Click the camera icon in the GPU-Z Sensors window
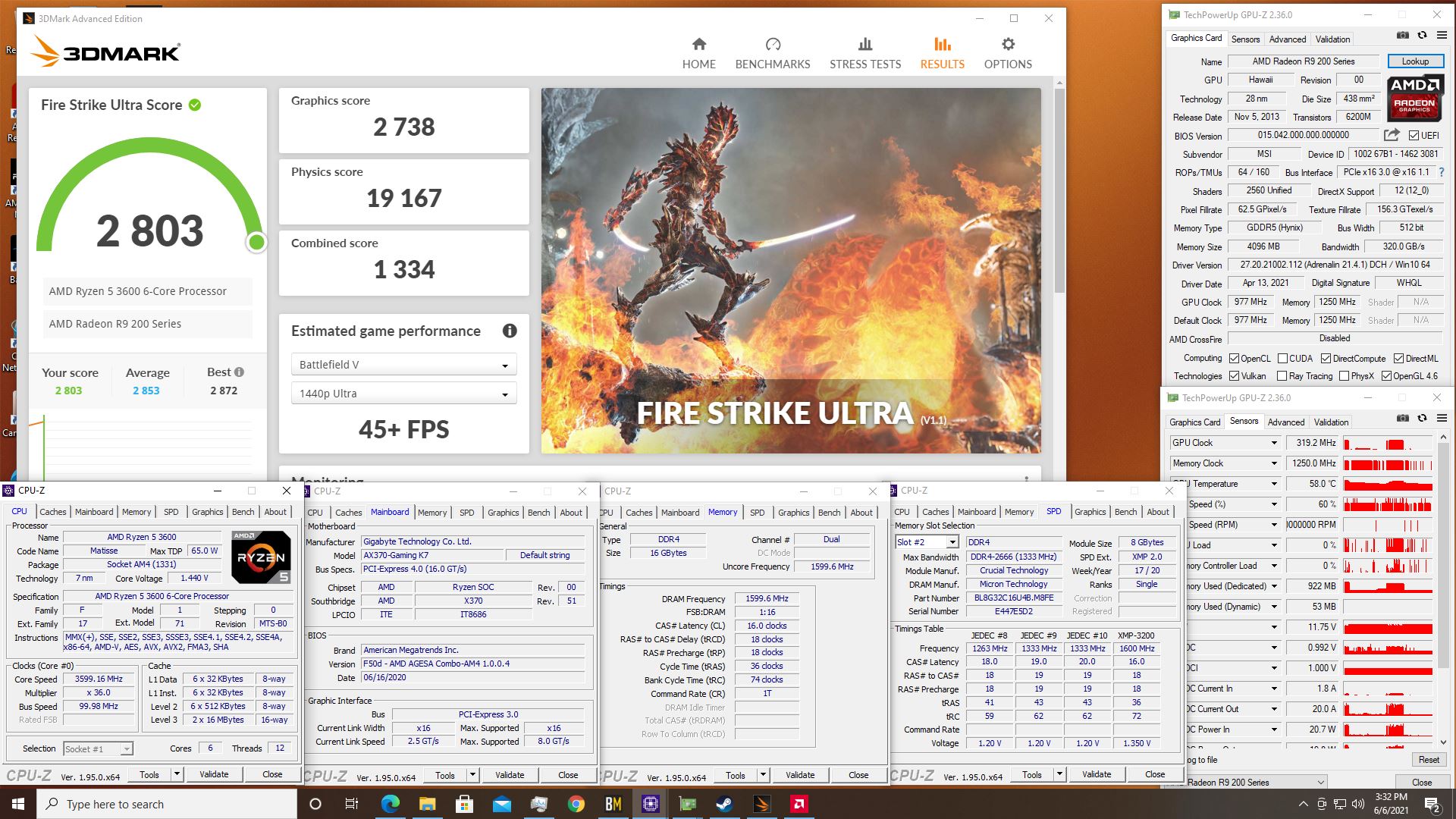 coord(1402,418)
